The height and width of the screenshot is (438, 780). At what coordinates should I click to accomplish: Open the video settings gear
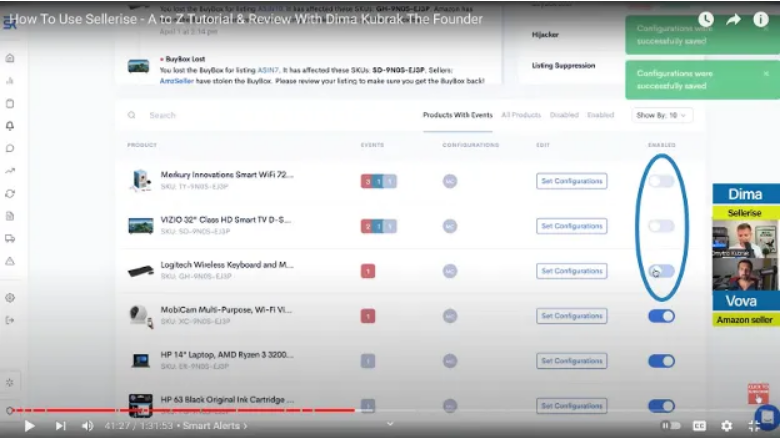click(727, 426)
